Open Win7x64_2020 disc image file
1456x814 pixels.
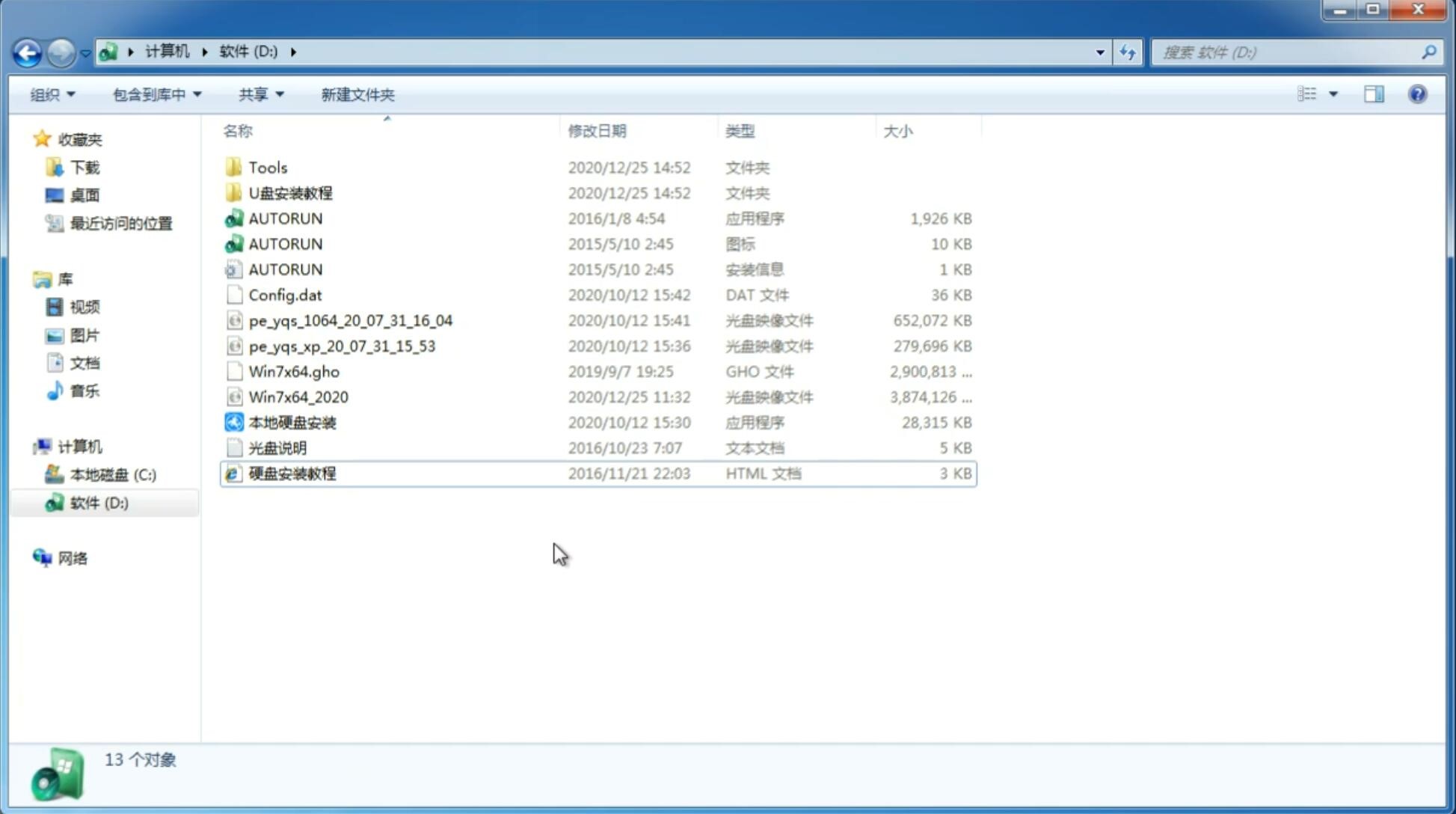(x=298, y=397)
